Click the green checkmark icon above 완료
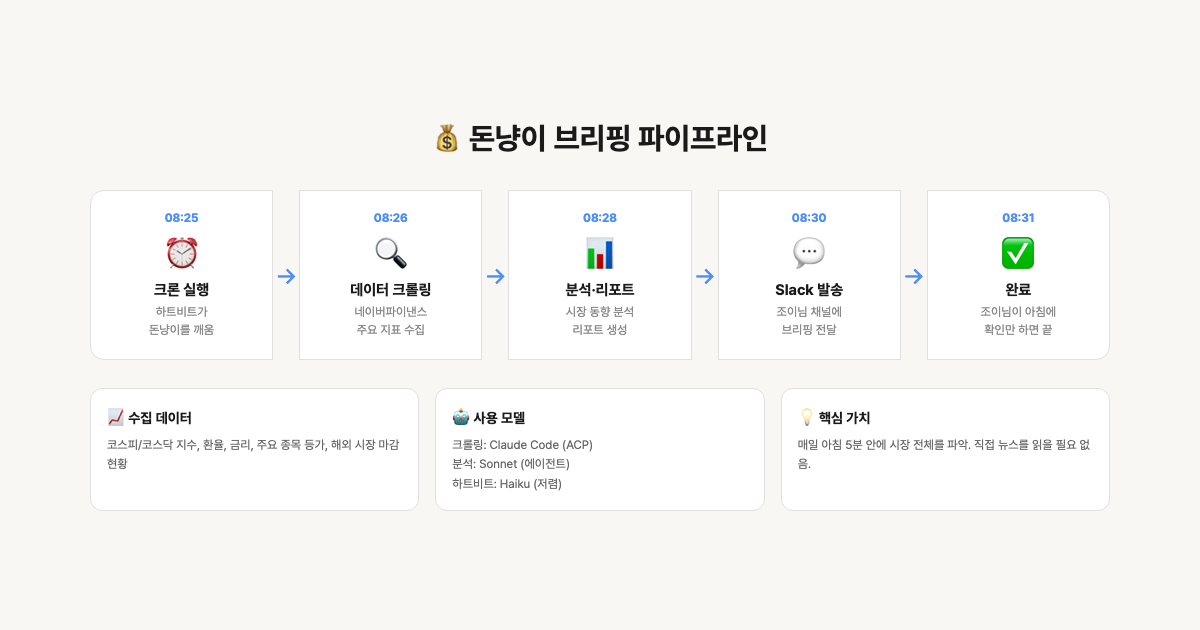This screenshot has height=630, width=1200. 1017,253
